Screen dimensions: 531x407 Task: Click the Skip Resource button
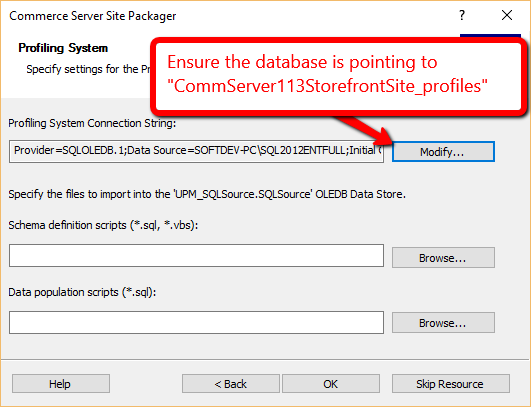coord(451,384)
